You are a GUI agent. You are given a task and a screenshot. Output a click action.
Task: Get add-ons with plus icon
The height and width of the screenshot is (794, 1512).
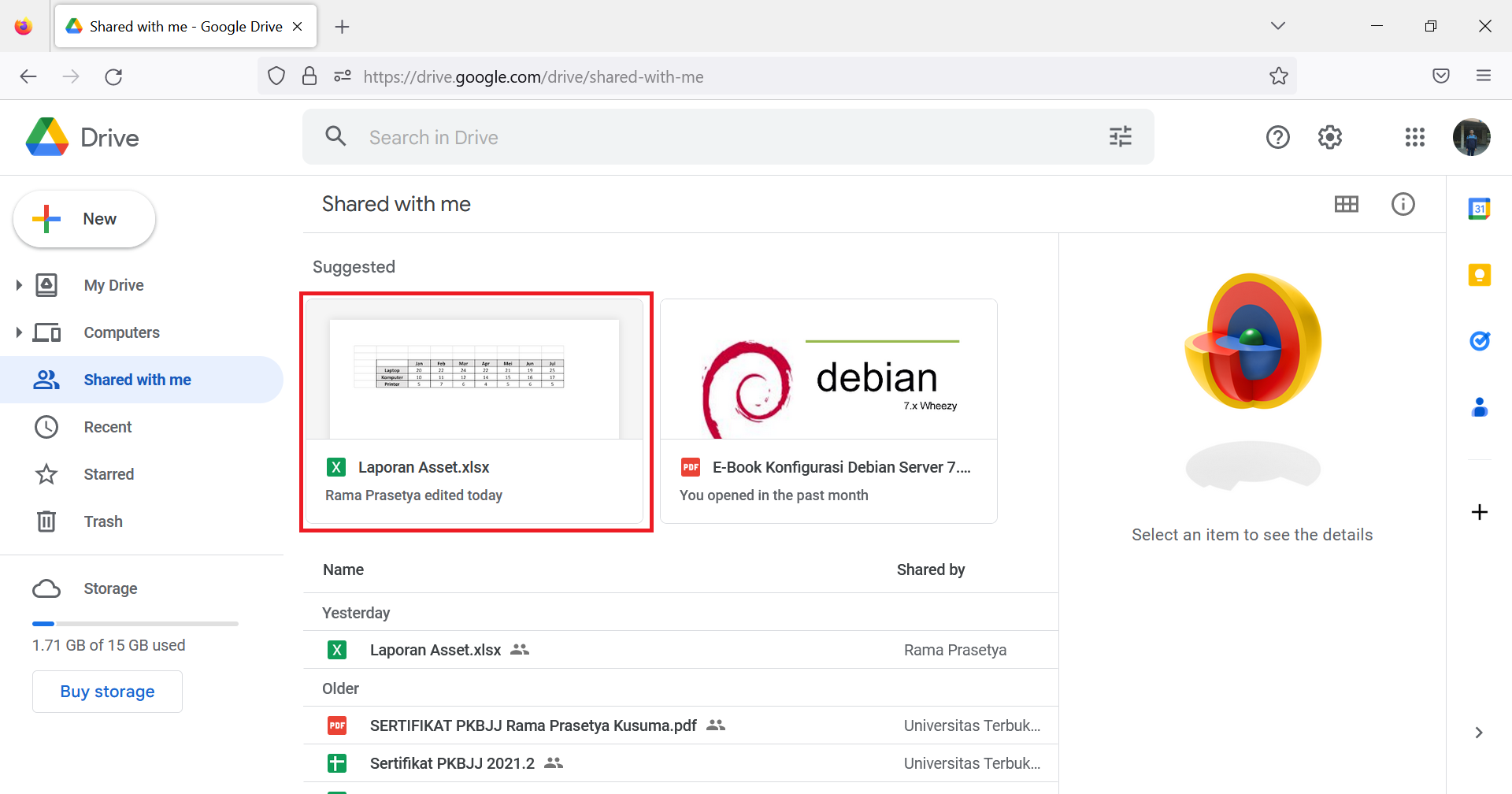1480,512
